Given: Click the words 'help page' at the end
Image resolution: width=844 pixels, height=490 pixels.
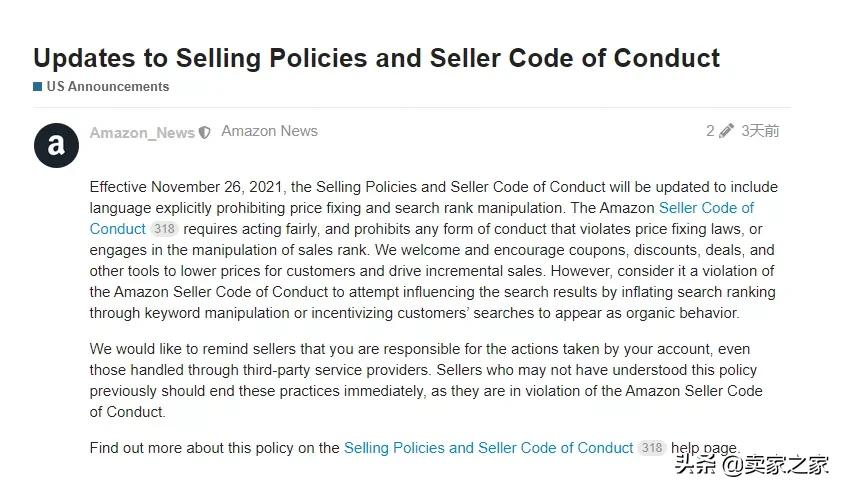Looking at the screenshot, I should (x=705, y=448).
